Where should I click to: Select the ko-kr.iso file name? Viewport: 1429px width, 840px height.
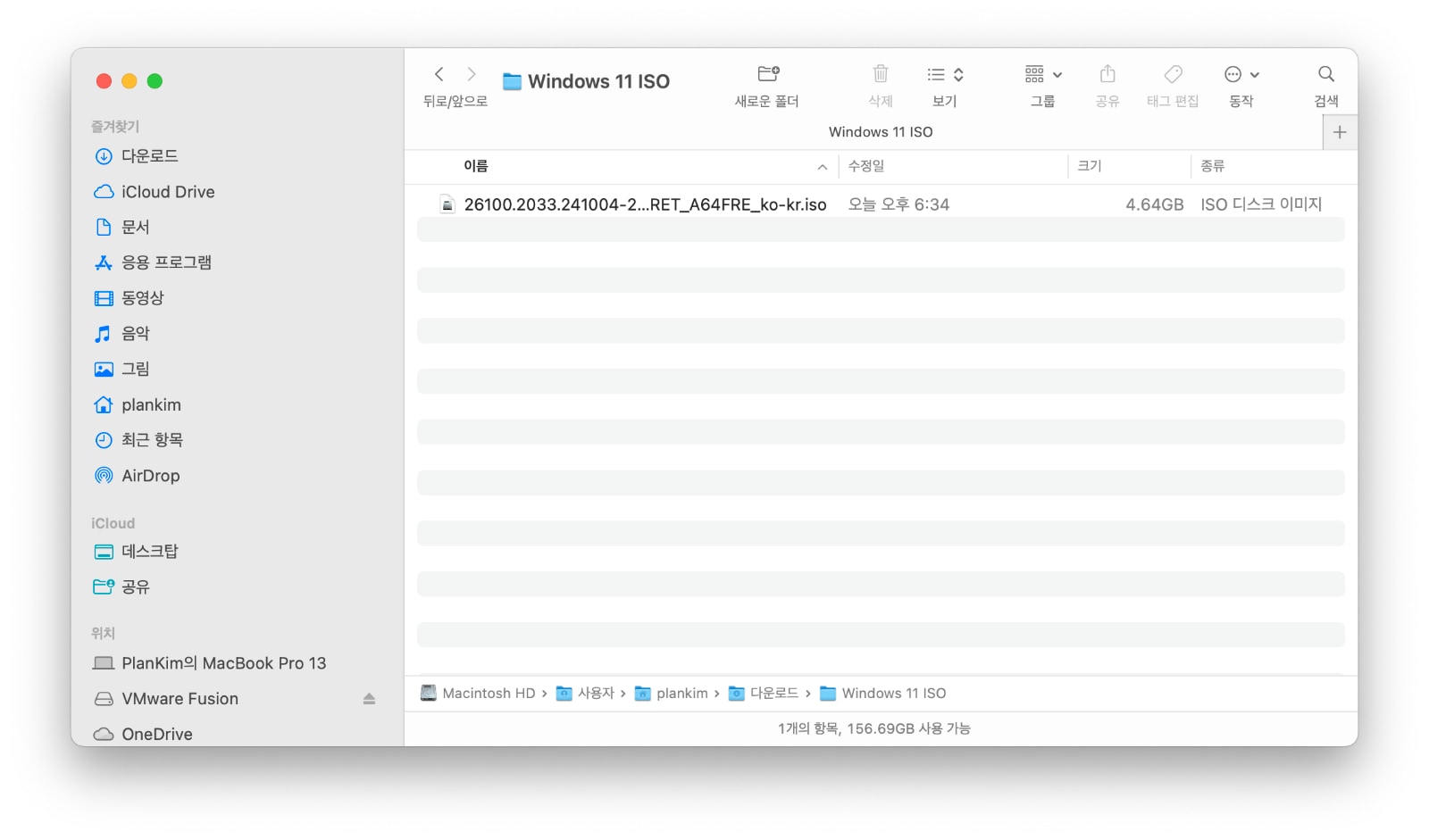645,204
